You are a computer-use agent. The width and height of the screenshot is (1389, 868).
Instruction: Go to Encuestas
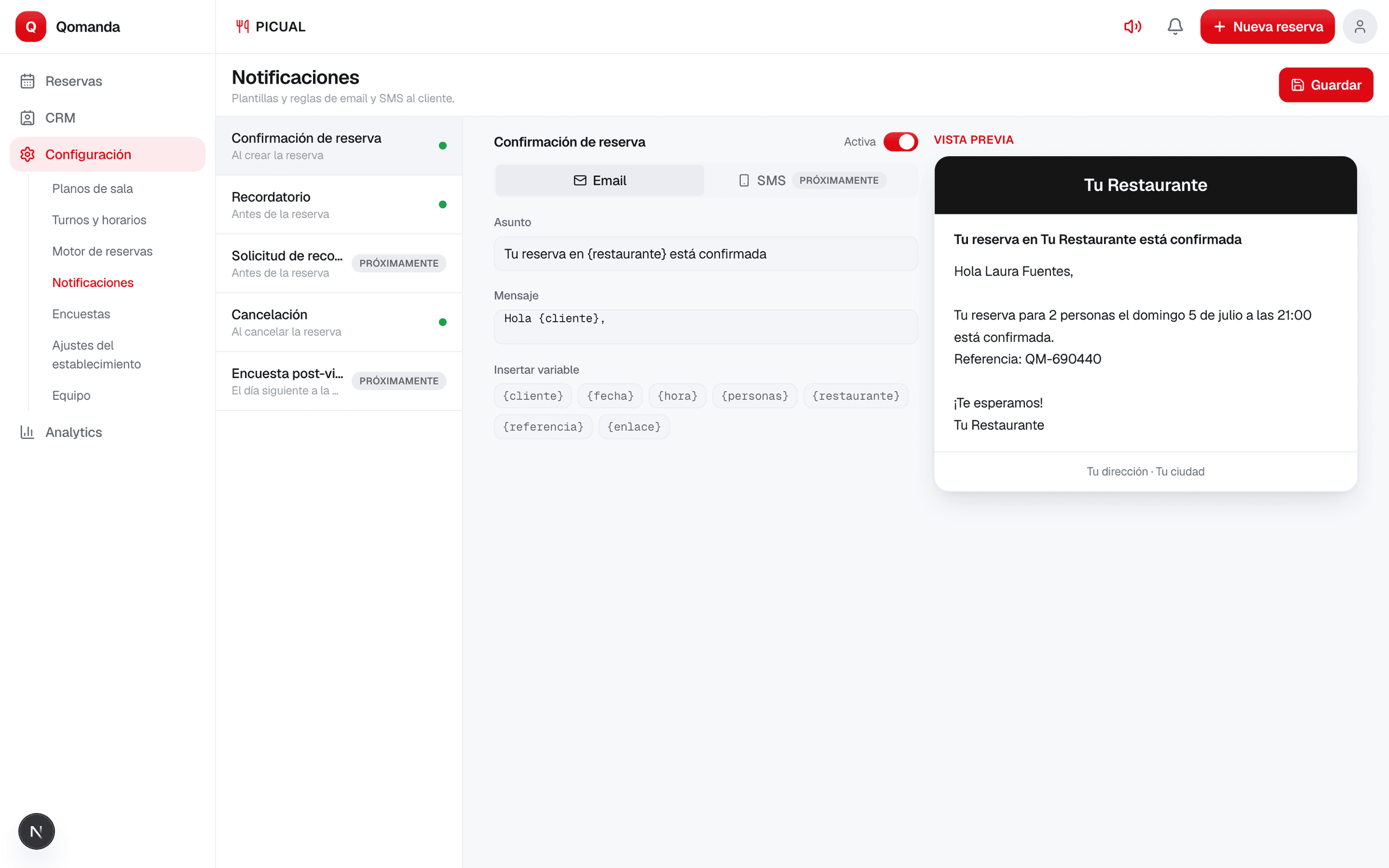tap(81, 314)
